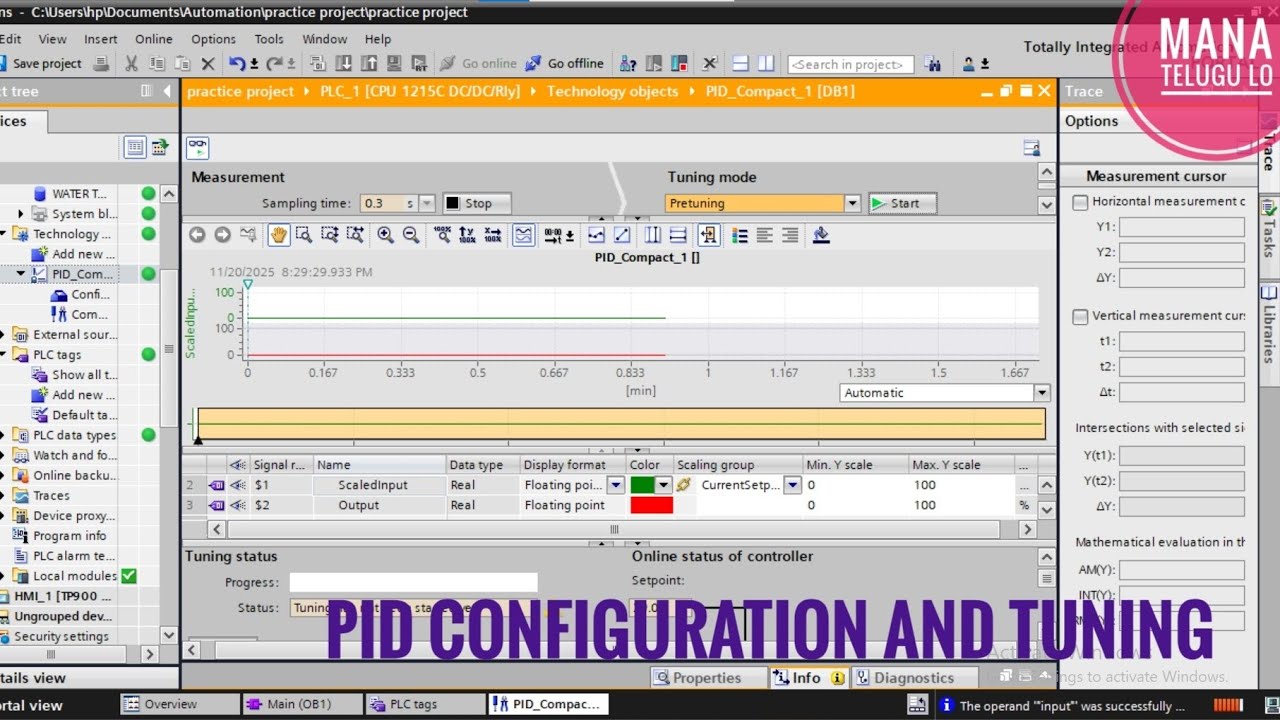Screen dimensions: 1280x720
Task: Select the hand move-view tool
Action: [278, 235]
